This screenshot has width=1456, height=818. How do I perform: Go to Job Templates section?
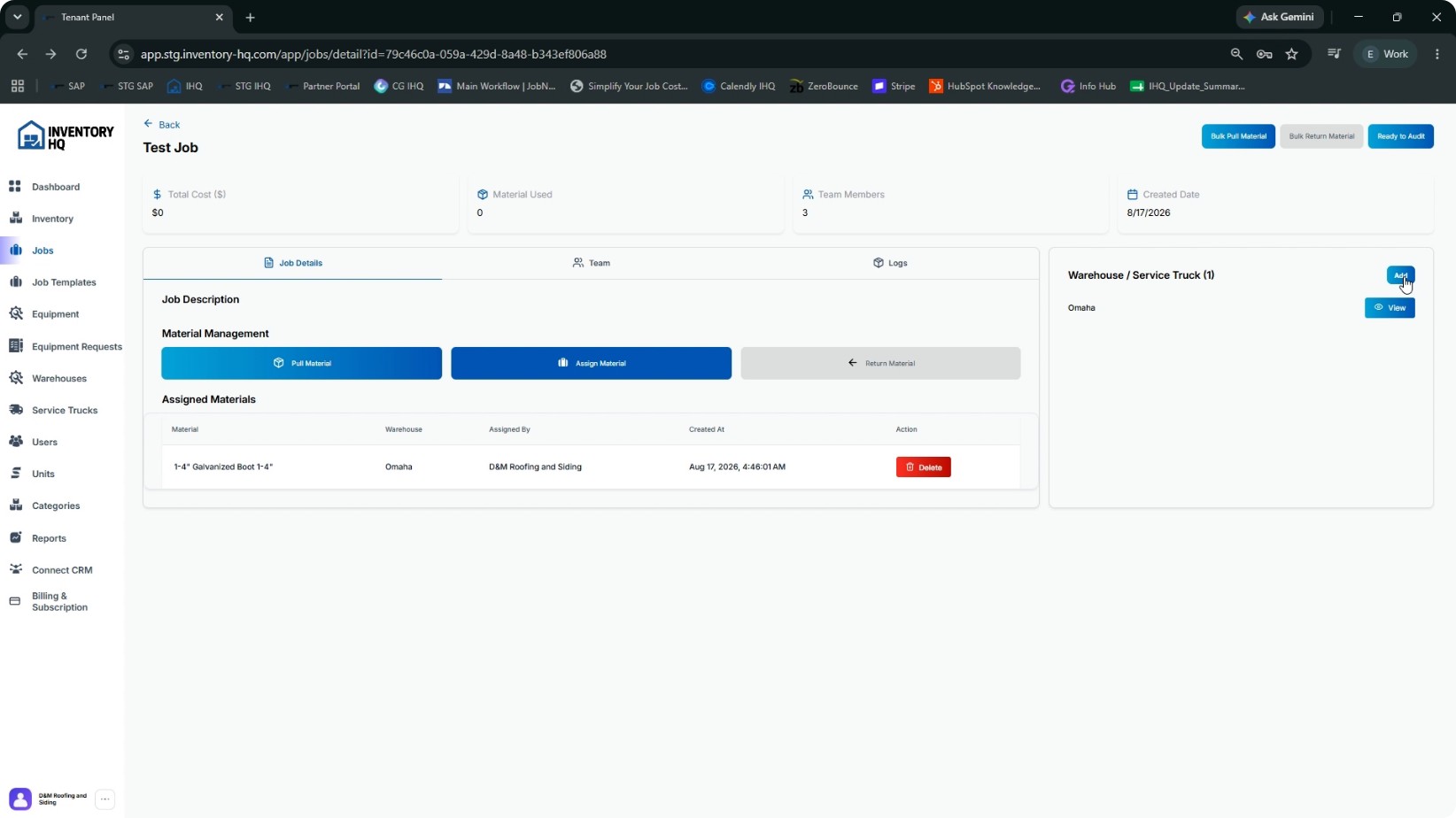coord(64,282)
